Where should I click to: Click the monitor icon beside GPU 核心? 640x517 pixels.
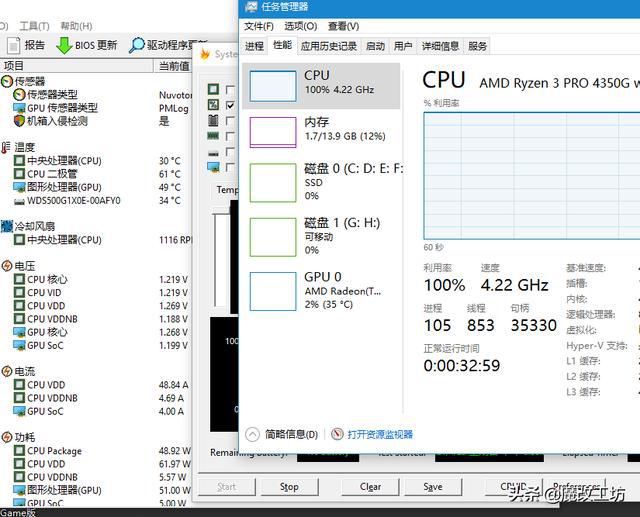(x=19, y=332)
